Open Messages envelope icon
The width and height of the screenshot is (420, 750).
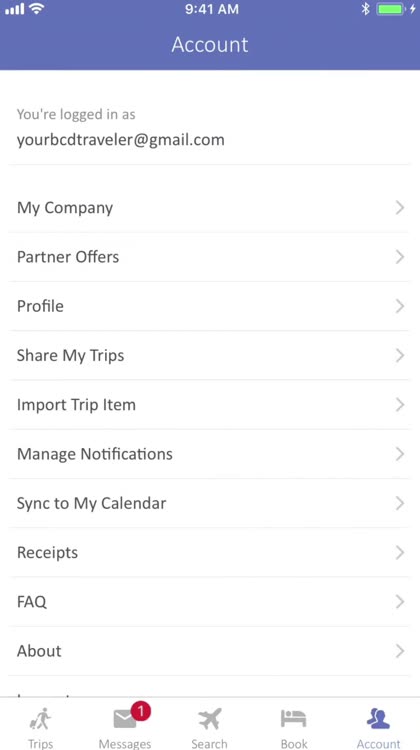point(125,719)
